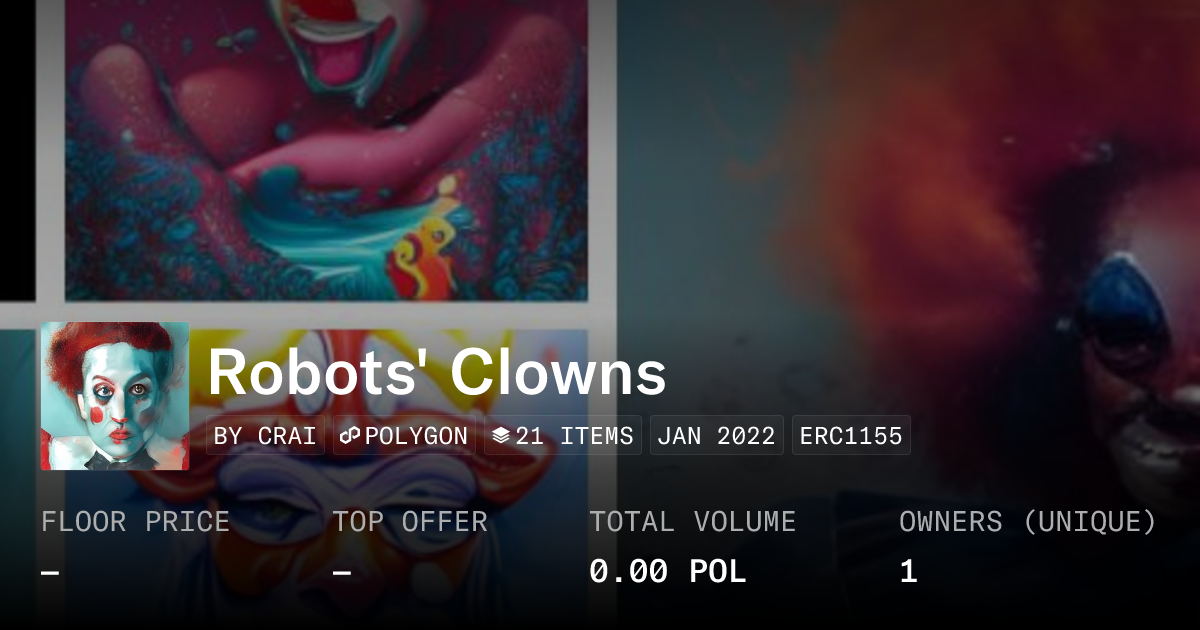Click the TOP OFFER stat label
The image size is (1200, 630).
pos(410,522)
